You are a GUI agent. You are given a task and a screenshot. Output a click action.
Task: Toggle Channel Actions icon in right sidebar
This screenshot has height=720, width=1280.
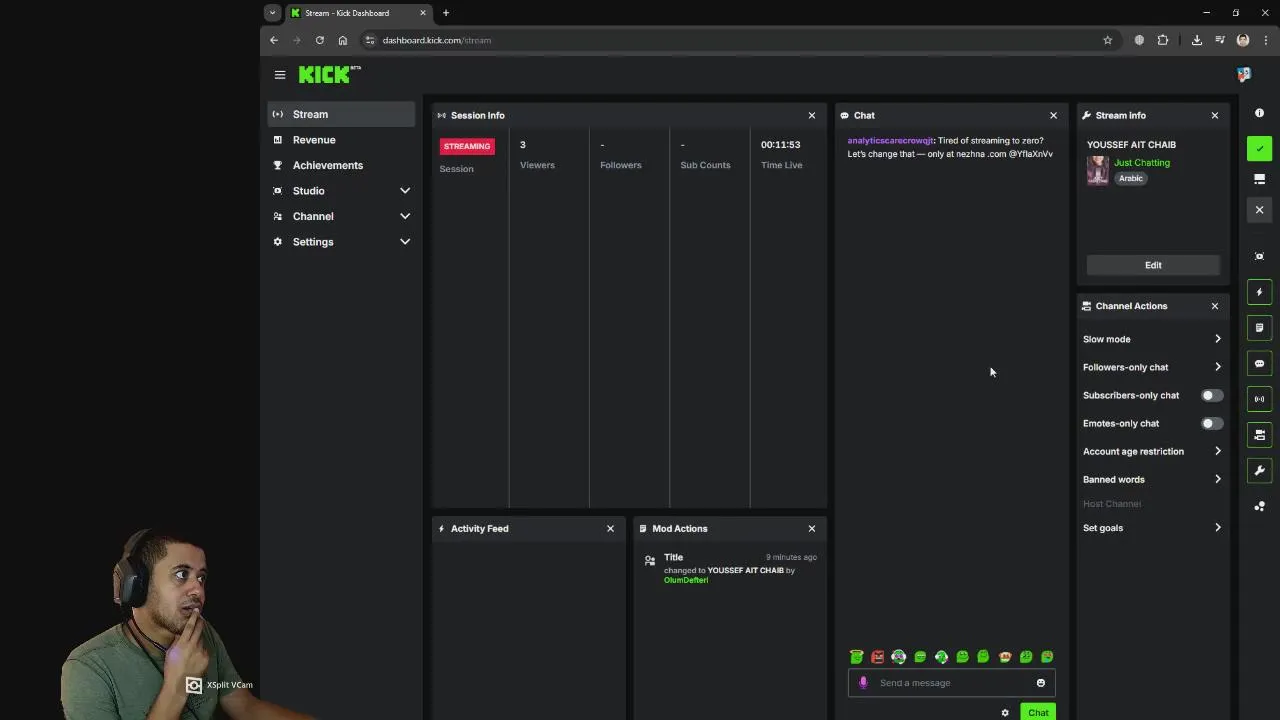pyautogui.click(x=1259, y=435)
